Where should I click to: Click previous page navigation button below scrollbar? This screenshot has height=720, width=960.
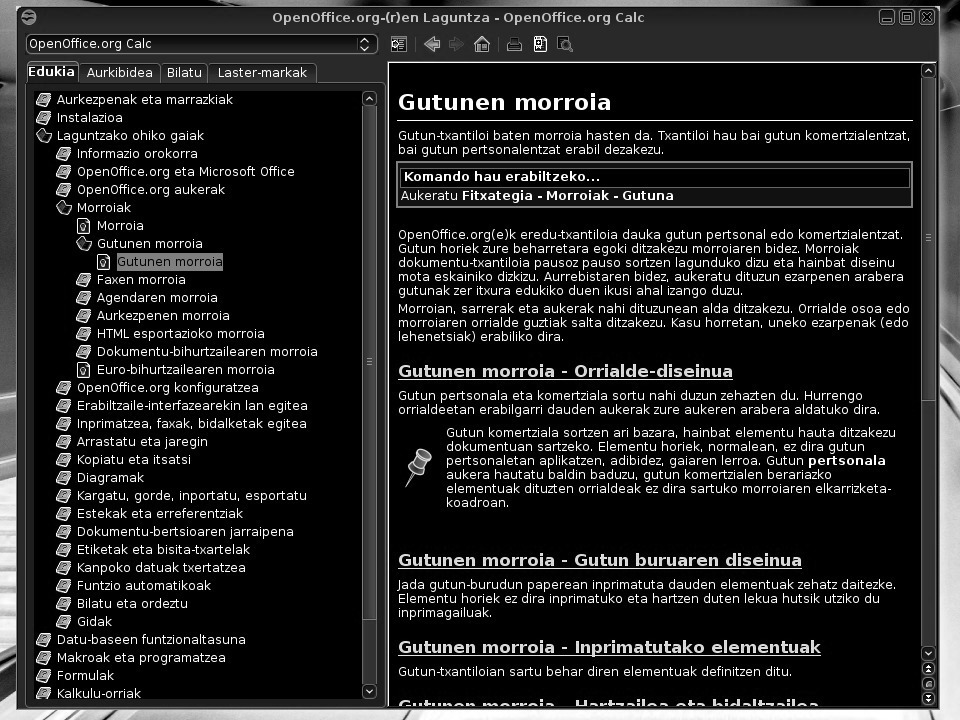[928, 669]
